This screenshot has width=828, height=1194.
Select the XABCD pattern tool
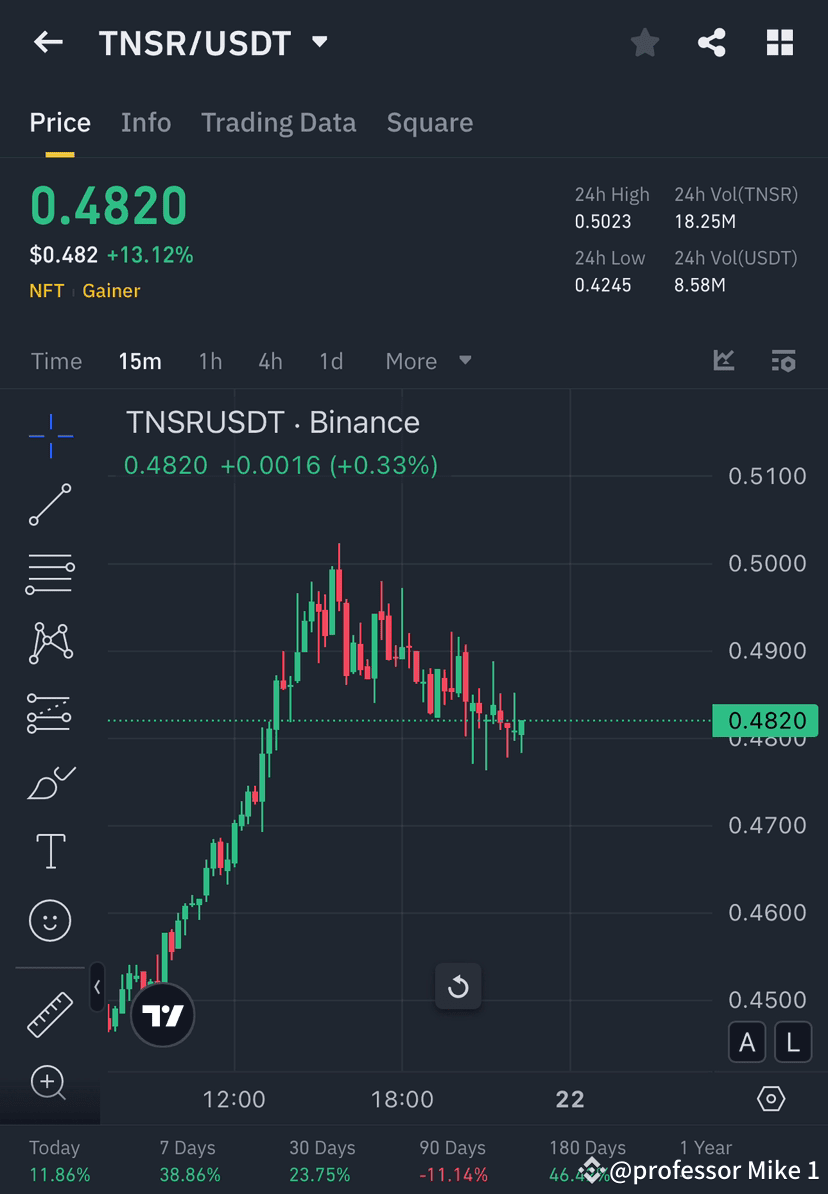(50, 643)
